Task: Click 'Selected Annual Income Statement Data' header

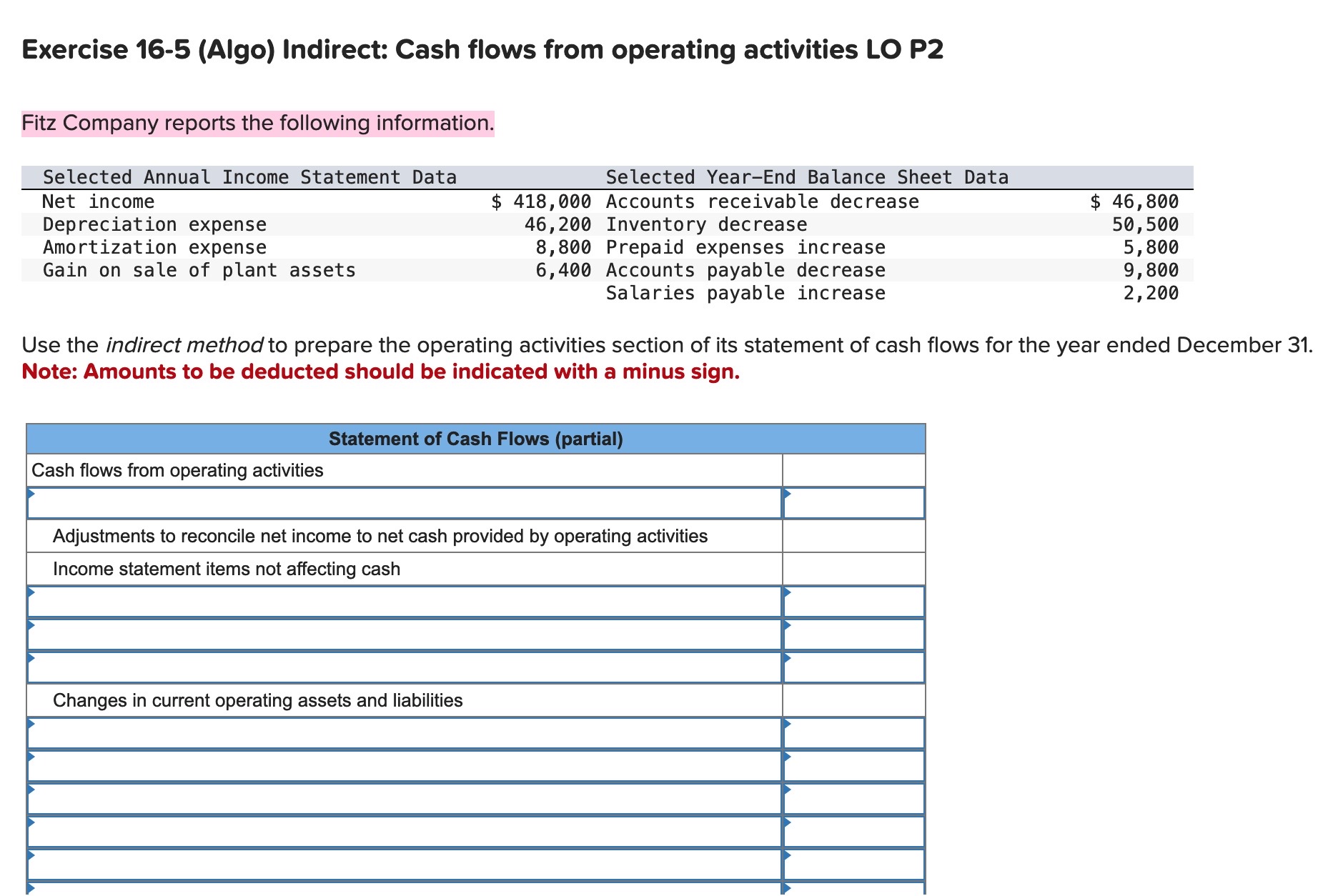Action: tap(249, 177)
